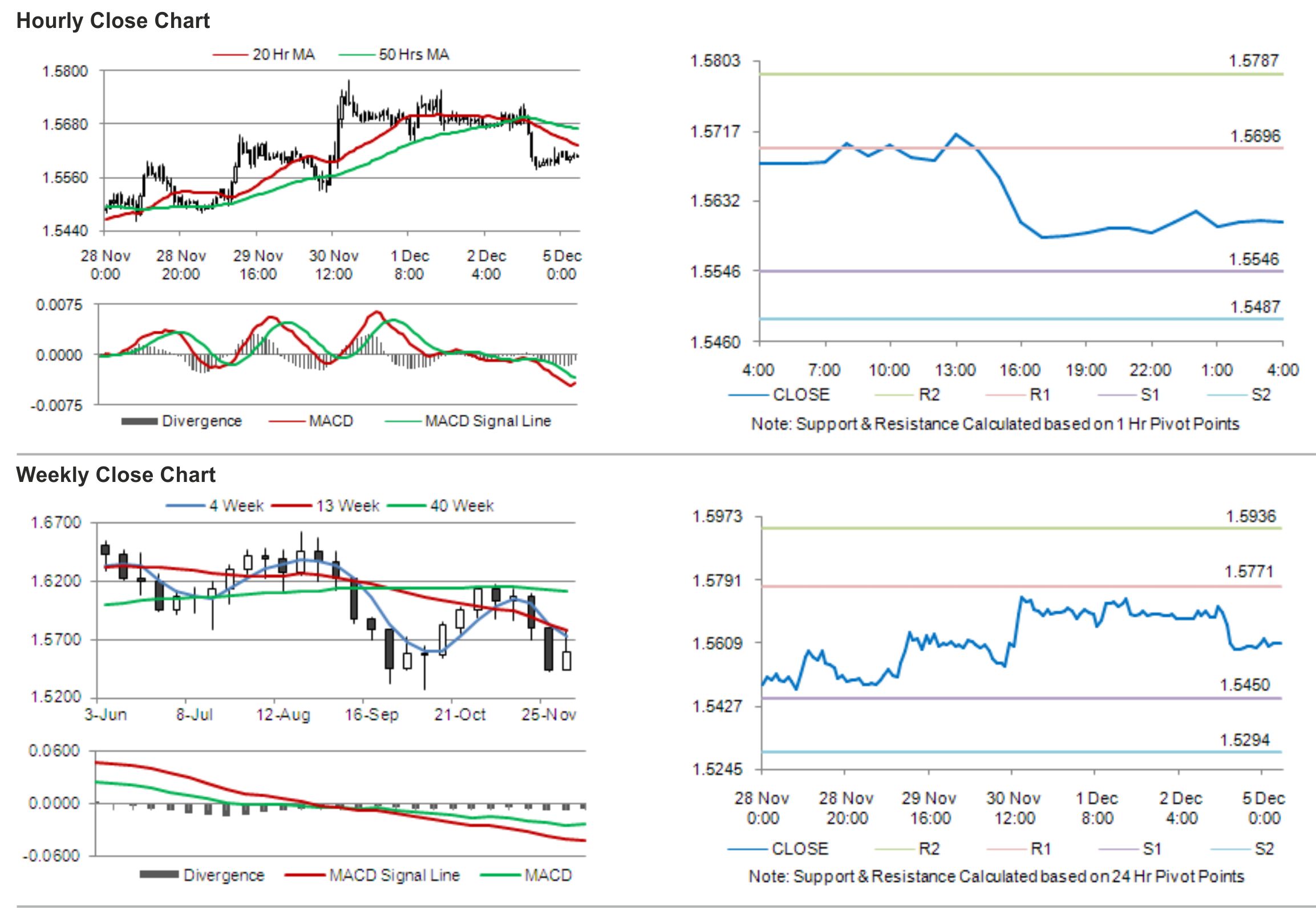Click the 1.5450 S1 level value
This screenshot has width=1316, height=908.
point(1245,684)
